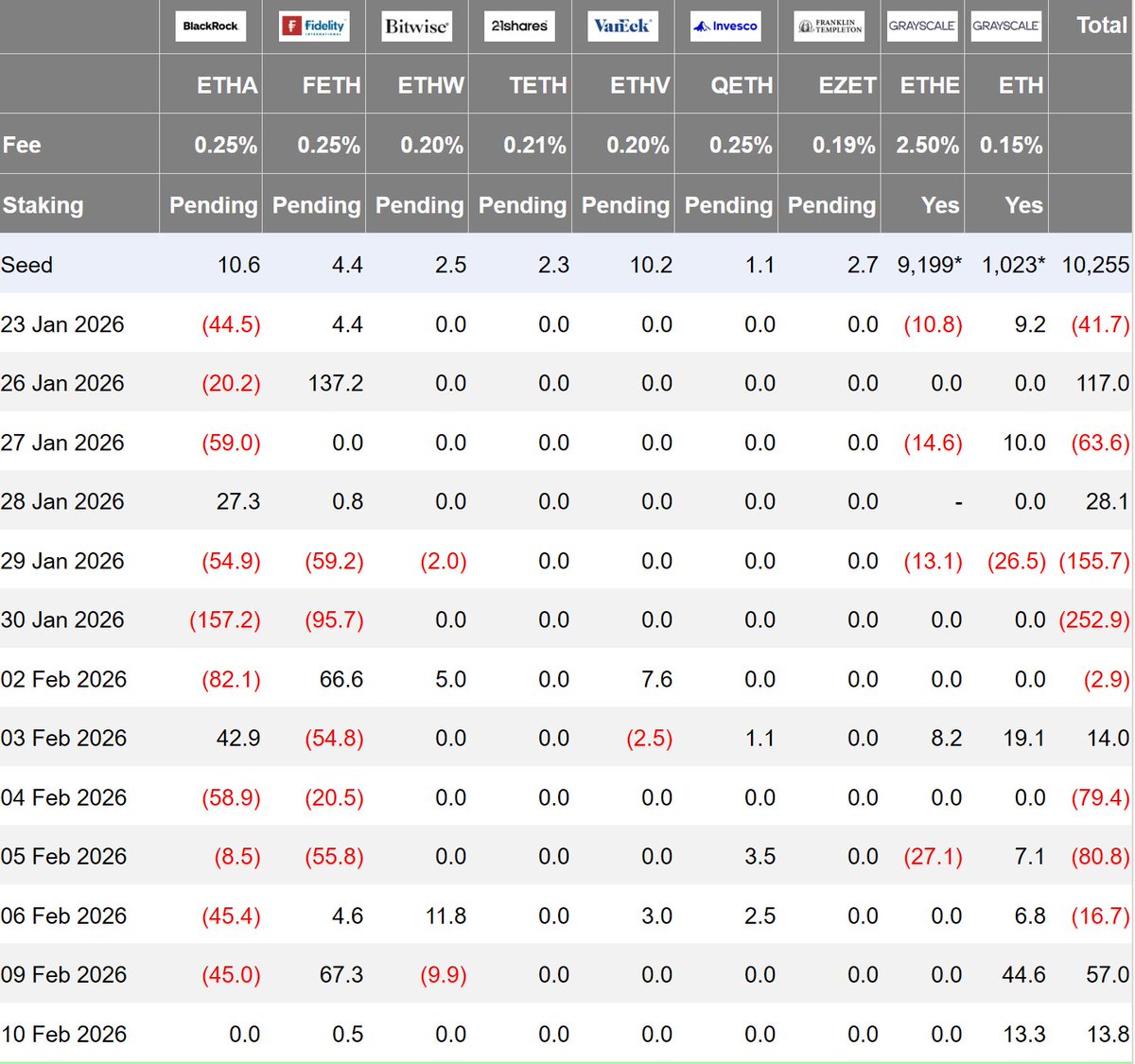Click the 04 Feb 2026 date
1135x1064 pixels.
(63, 797)
